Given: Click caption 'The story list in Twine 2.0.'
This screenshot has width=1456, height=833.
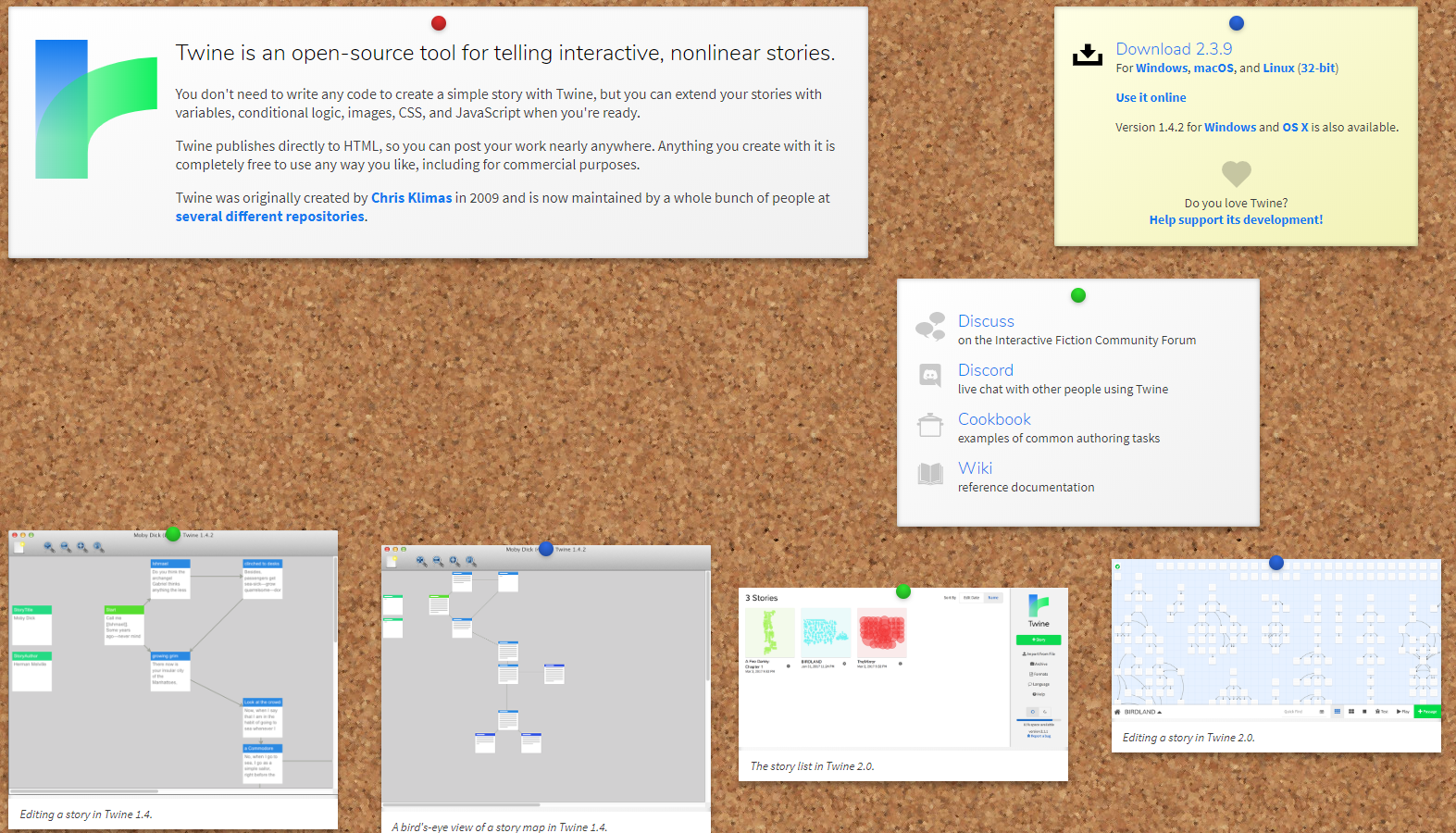Looking at the screenshot, I should [x=812, y=766].
